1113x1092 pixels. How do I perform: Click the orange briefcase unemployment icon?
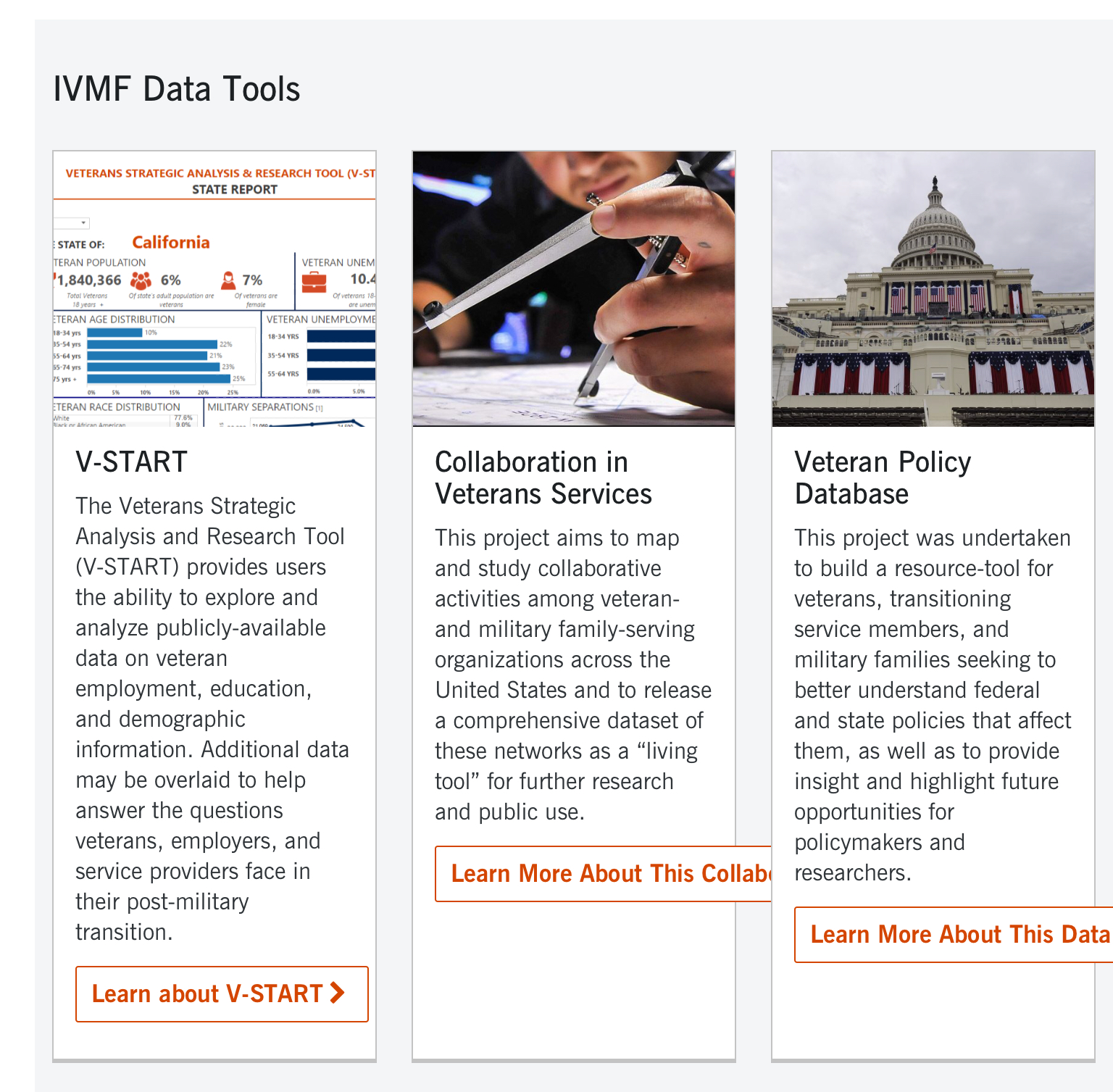tap(314, 282)
